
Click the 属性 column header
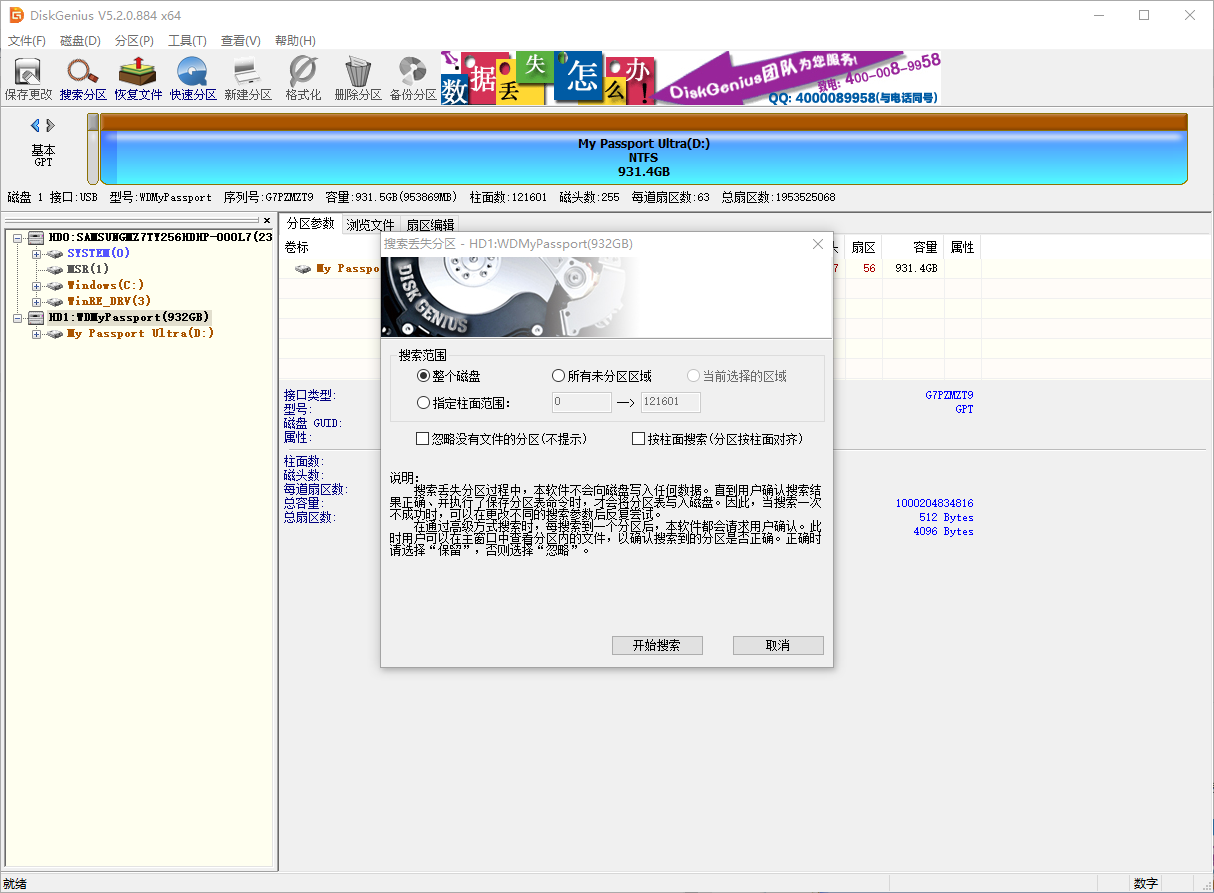pyautogui.click(x=962, y=247)
